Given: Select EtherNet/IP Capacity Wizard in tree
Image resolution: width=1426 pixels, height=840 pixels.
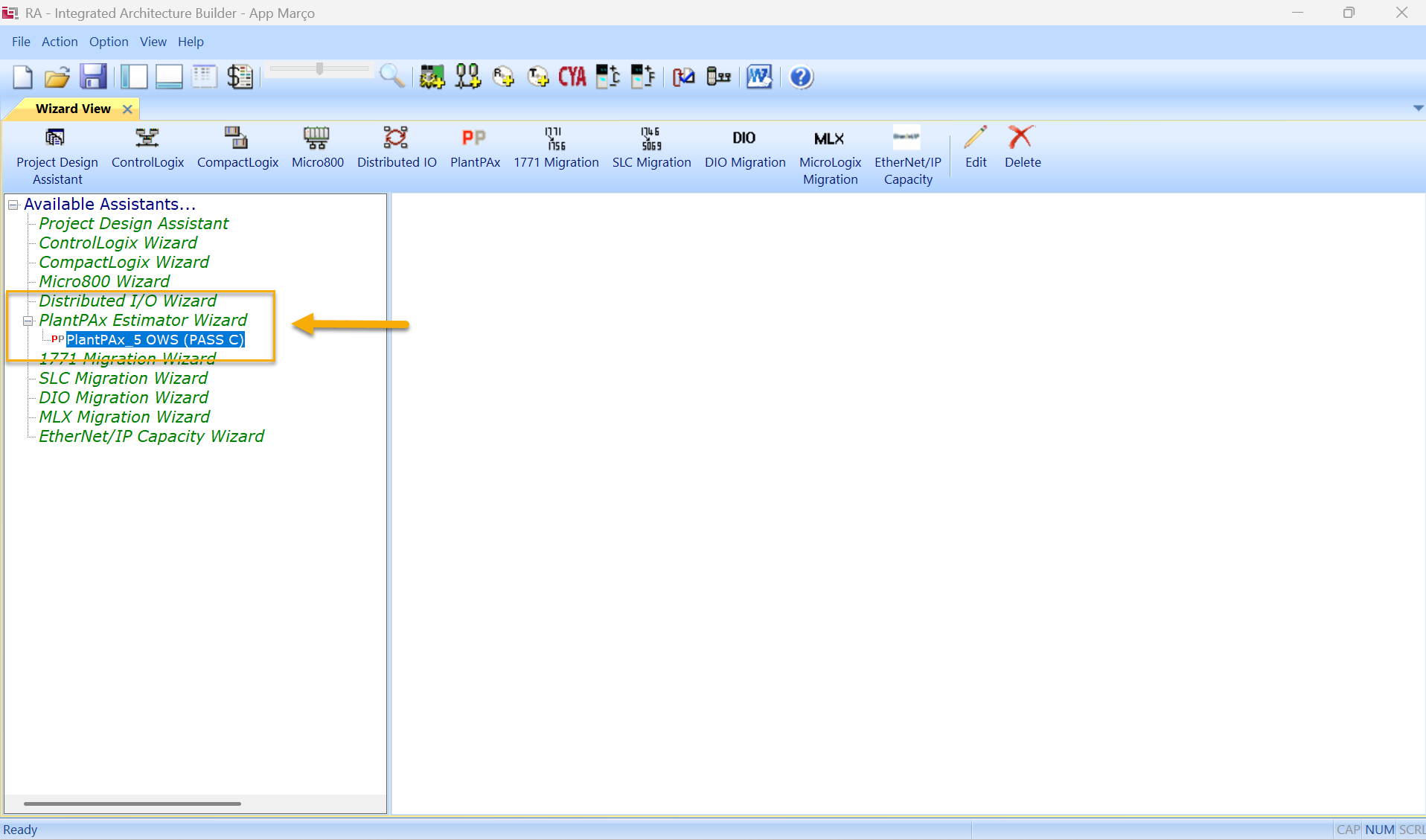Looking at the screenshot, I should pyautogui.click(x=151, y=436).
